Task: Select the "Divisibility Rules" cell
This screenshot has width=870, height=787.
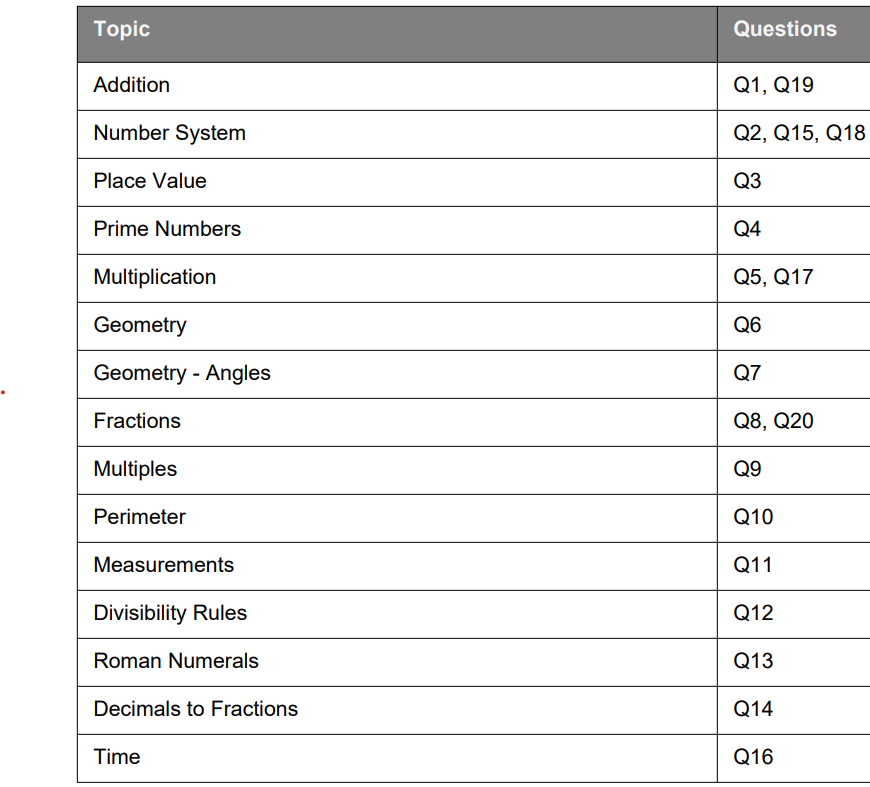Action: pyautogui.click(x=170, y=613)
